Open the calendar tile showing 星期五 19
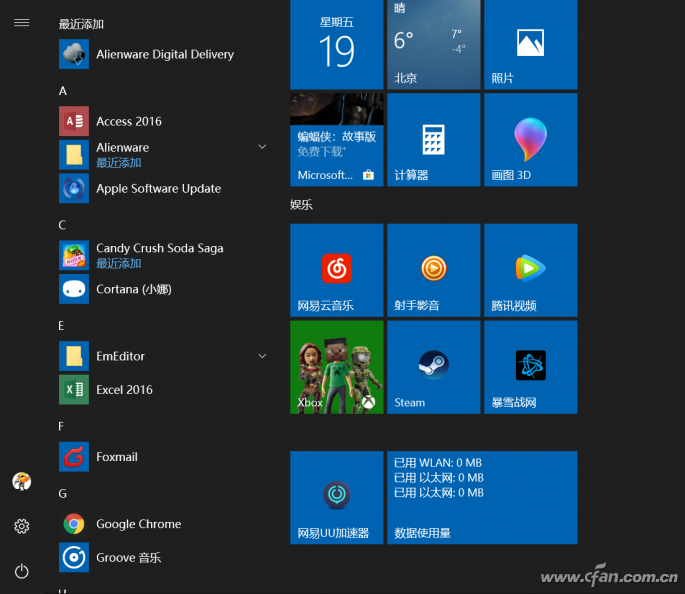The height and width of the screenshot is (594, 685). [337, 44]
